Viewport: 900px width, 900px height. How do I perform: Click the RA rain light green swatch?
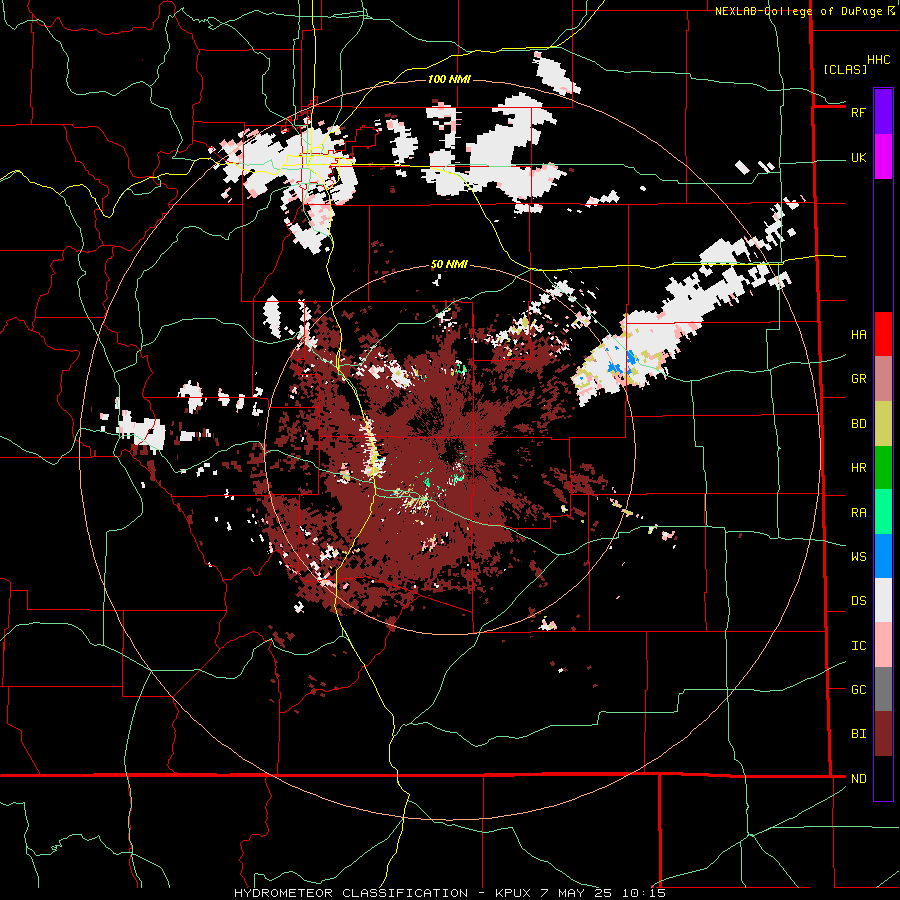pyautogui.click(x=883, y=512)
